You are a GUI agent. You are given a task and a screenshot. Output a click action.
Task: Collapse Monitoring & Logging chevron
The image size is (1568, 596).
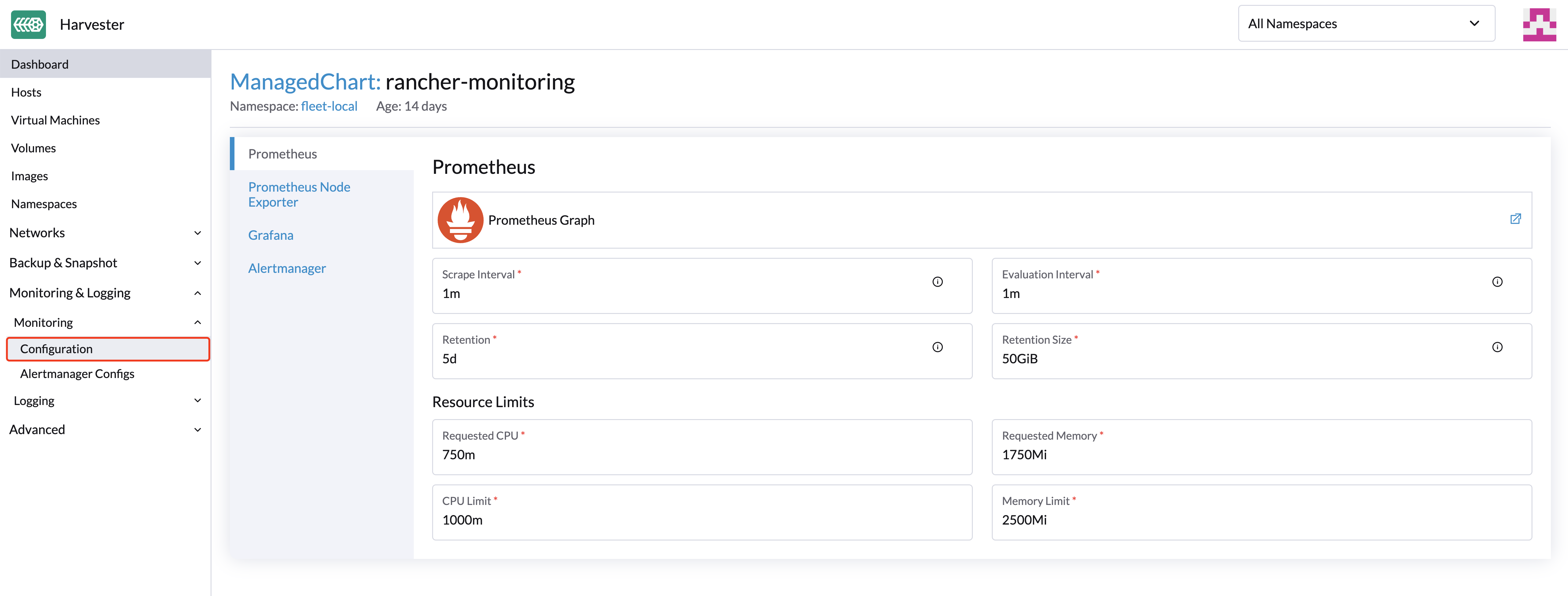[x=197, y=293]
